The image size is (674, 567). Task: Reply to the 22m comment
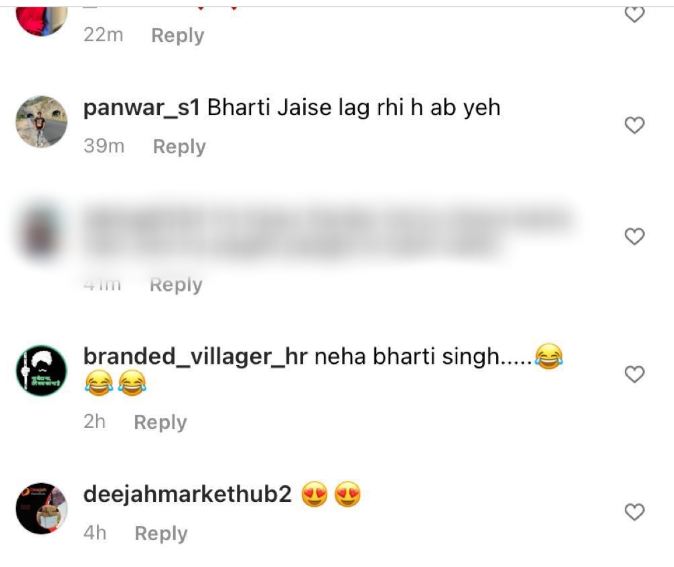point(178,35)
